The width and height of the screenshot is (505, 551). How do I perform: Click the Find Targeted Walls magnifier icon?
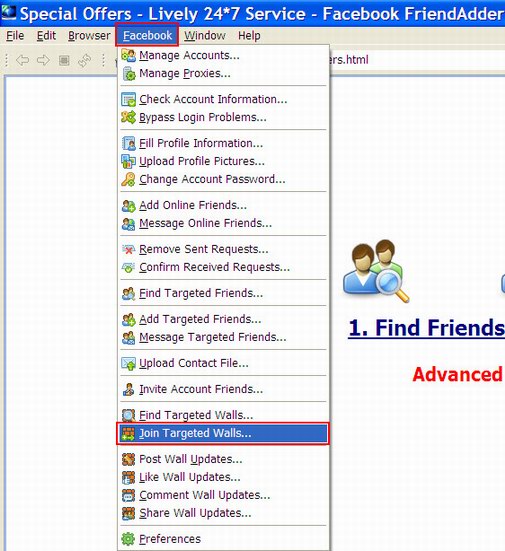click(x=128, y=415)
